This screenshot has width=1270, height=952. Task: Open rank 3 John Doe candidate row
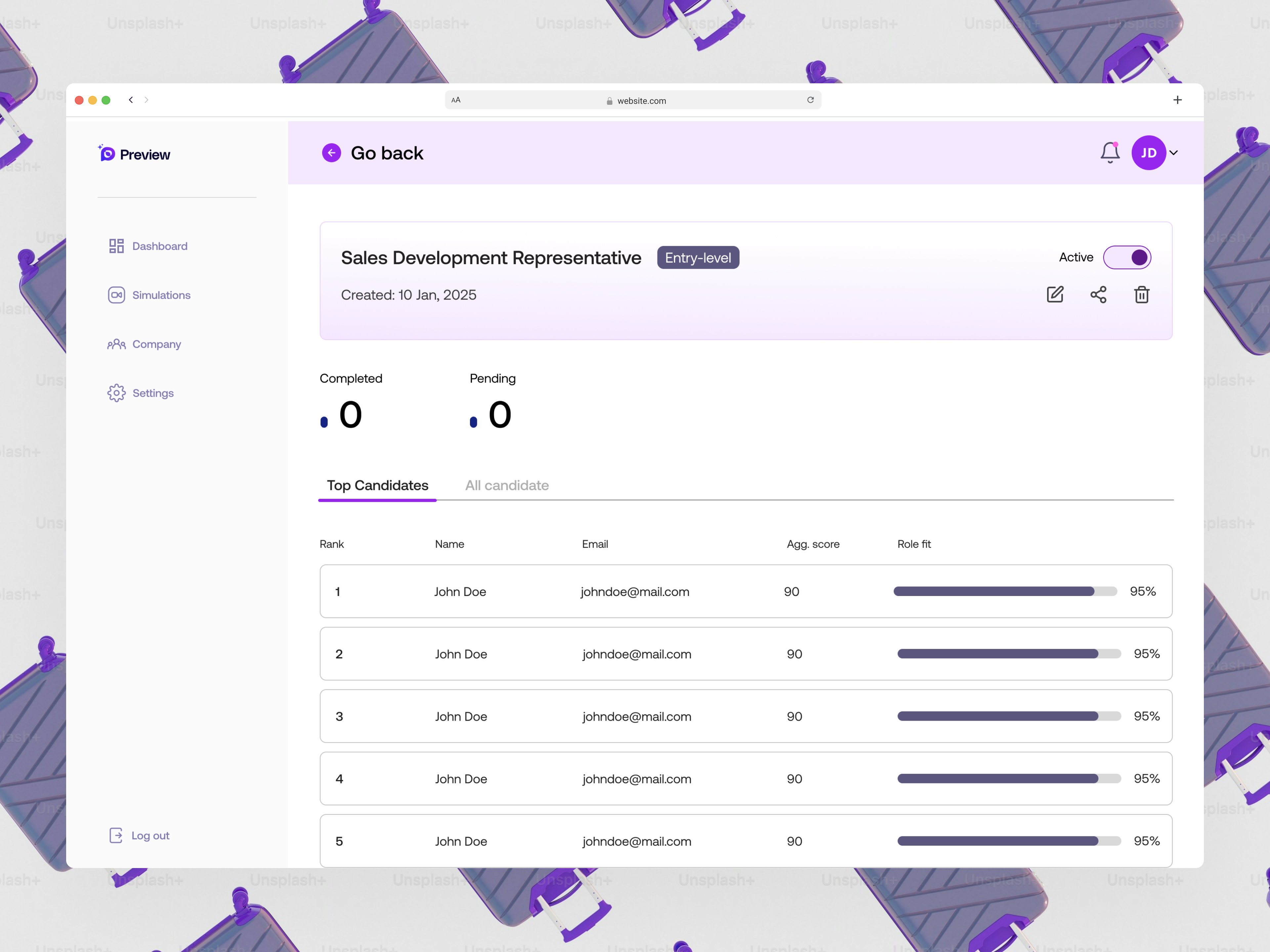pos(460,716)
